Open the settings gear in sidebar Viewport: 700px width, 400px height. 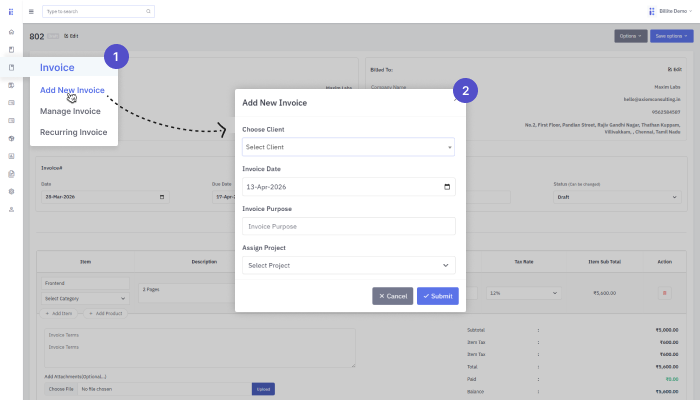pos(11,191)
